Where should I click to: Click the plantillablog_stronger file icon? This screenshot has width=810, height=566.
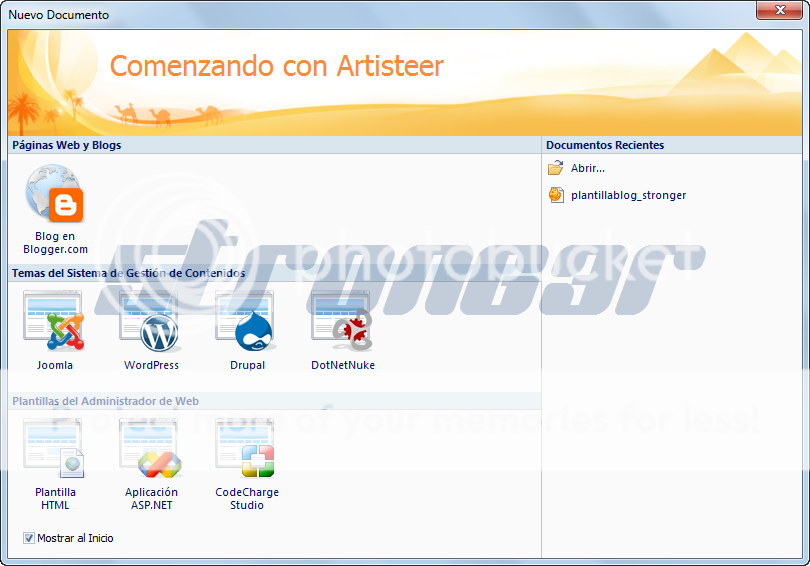pos(556,195)
